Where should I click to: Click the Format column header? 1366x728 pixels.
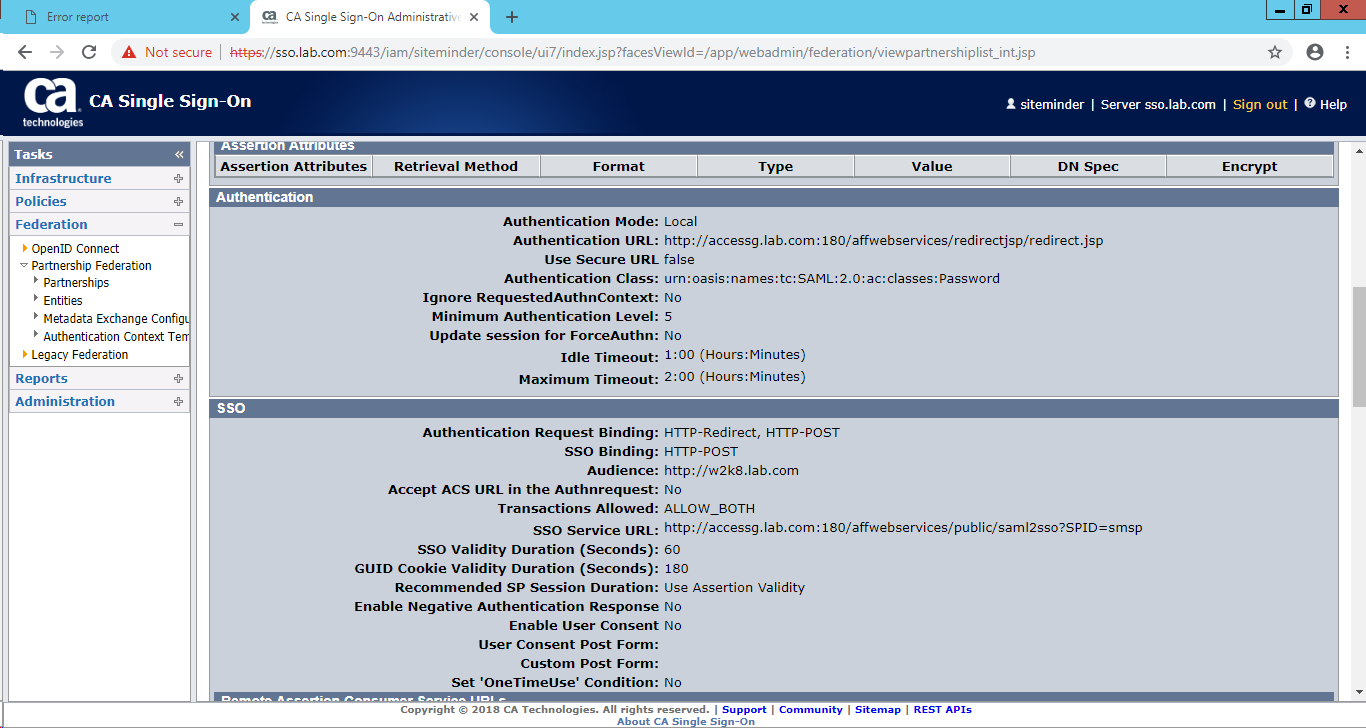619,166
